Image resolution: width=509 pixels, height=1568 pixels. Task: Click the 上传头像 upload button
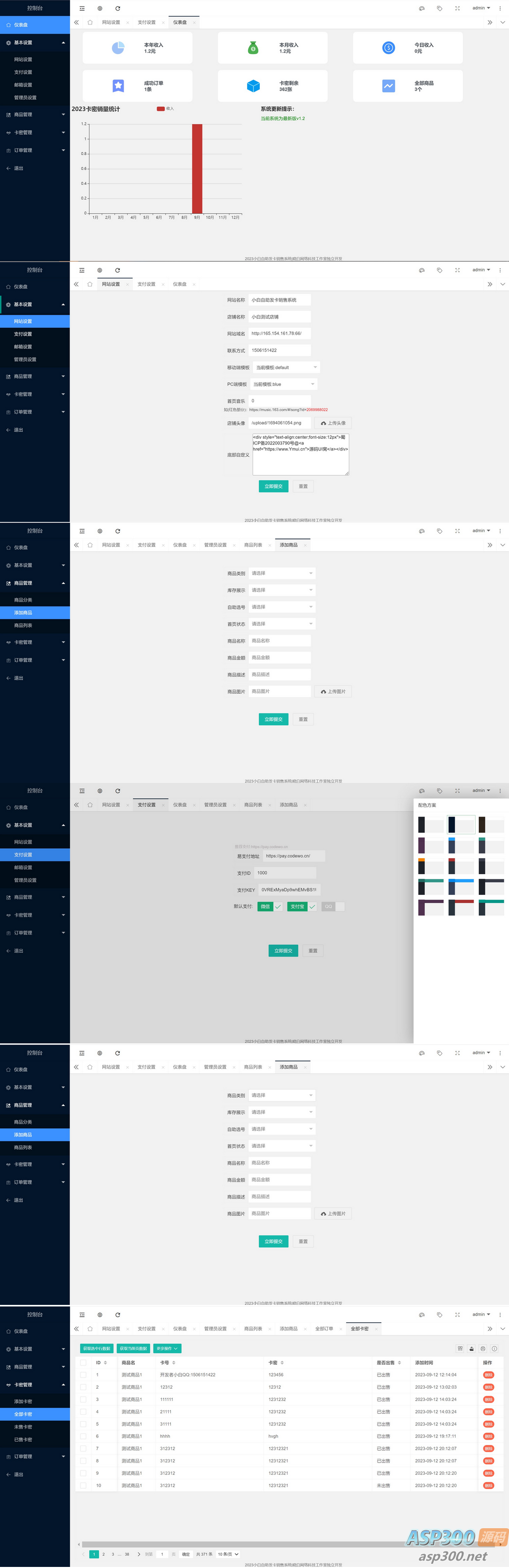[332, 423]
